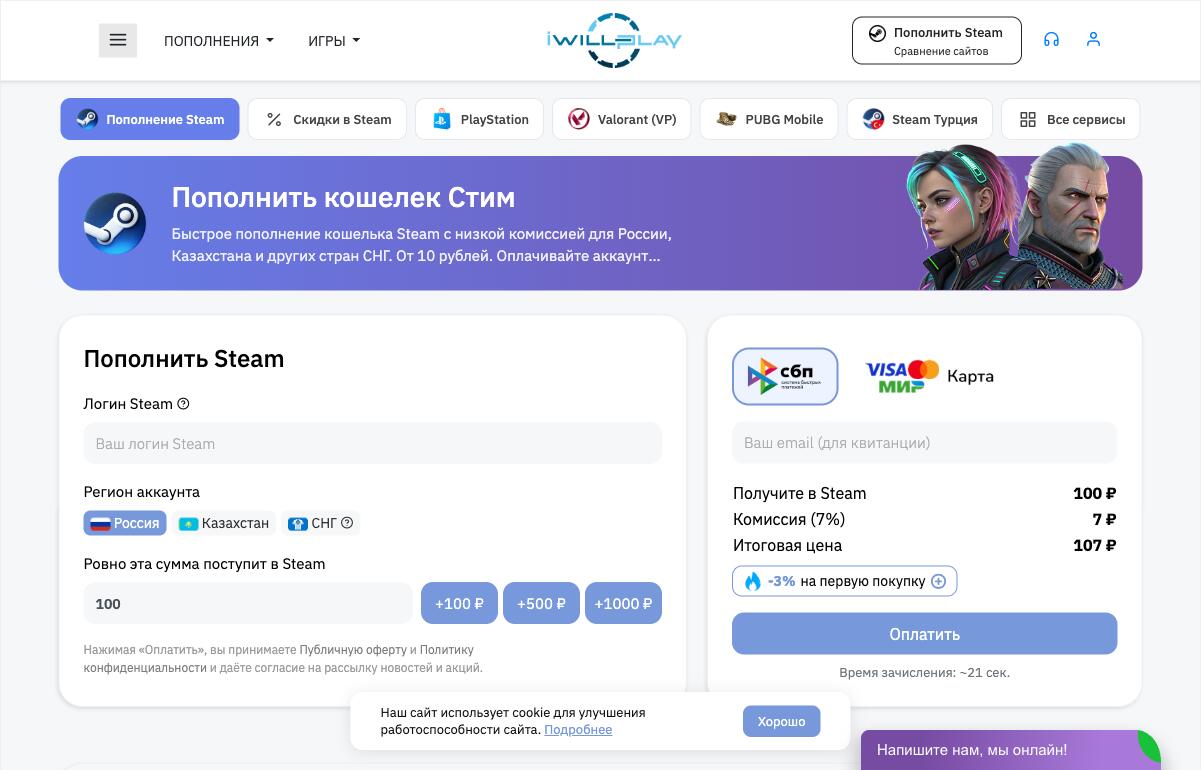The width and height of the screenshot is (1201, 770).
Task: Click the Valorant logo icon
Action: click(578, 119)
